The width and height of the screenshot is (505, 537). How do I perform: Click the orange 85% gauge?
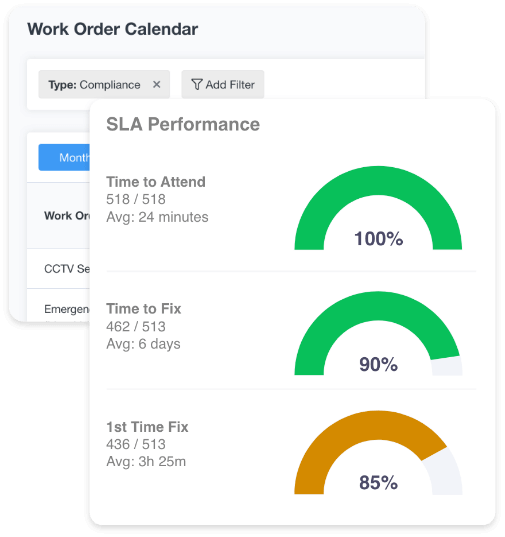pyautogui.click(x=378, y=452)
